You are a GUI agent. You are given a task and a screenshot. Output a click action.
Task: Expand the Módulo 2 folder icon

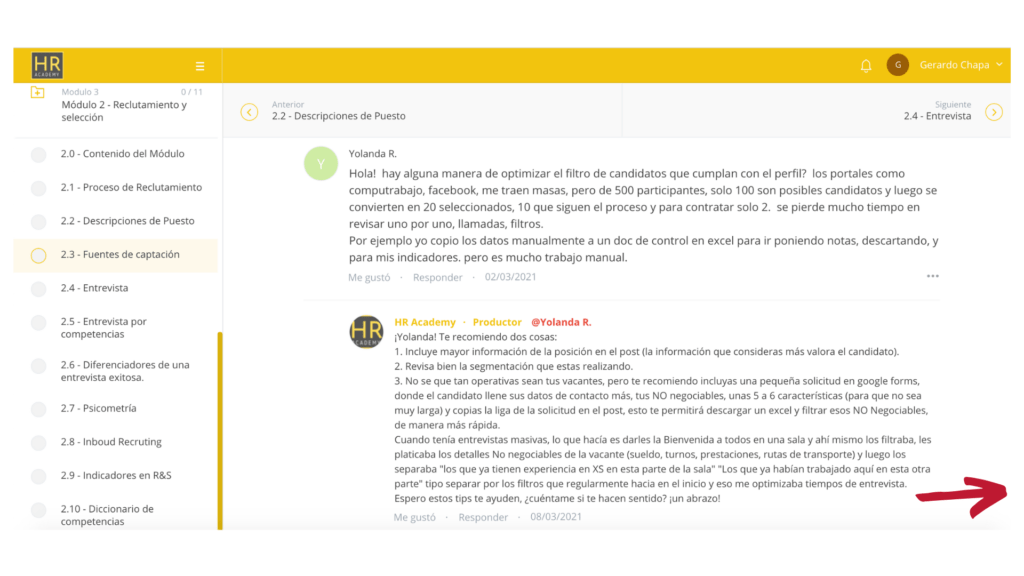[x=38, y=93]
